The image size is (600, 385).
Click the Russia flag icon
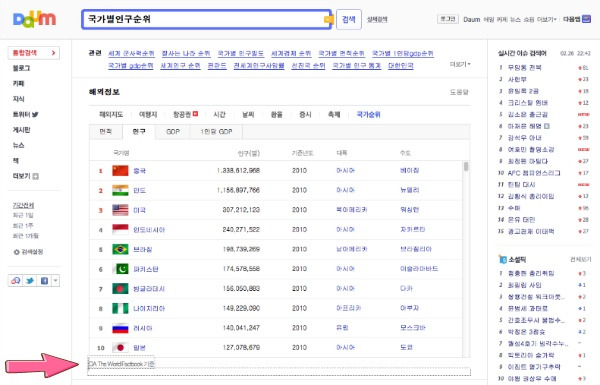120,328
